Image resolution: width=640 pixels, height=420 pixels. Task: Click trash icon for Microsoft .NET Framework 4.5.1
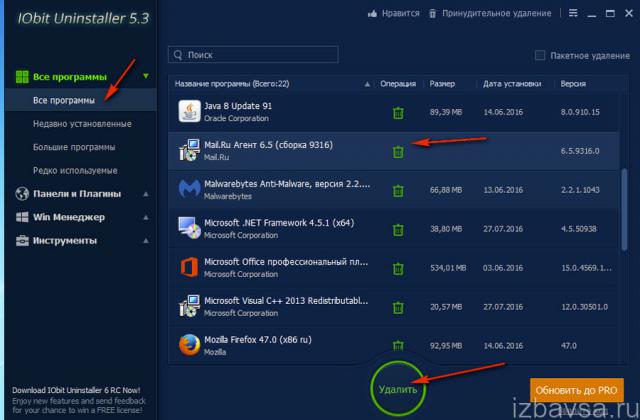tap(398, 229)
